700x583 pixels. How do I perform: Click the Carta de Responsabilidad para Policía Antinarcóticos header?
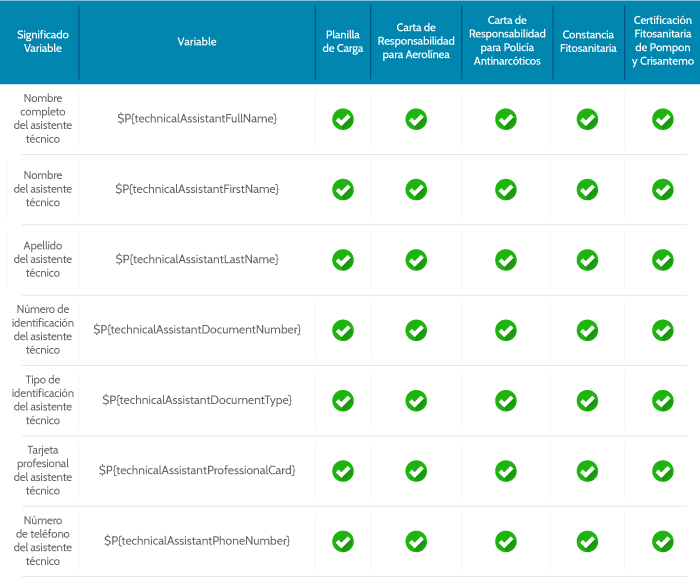[507, 41]
